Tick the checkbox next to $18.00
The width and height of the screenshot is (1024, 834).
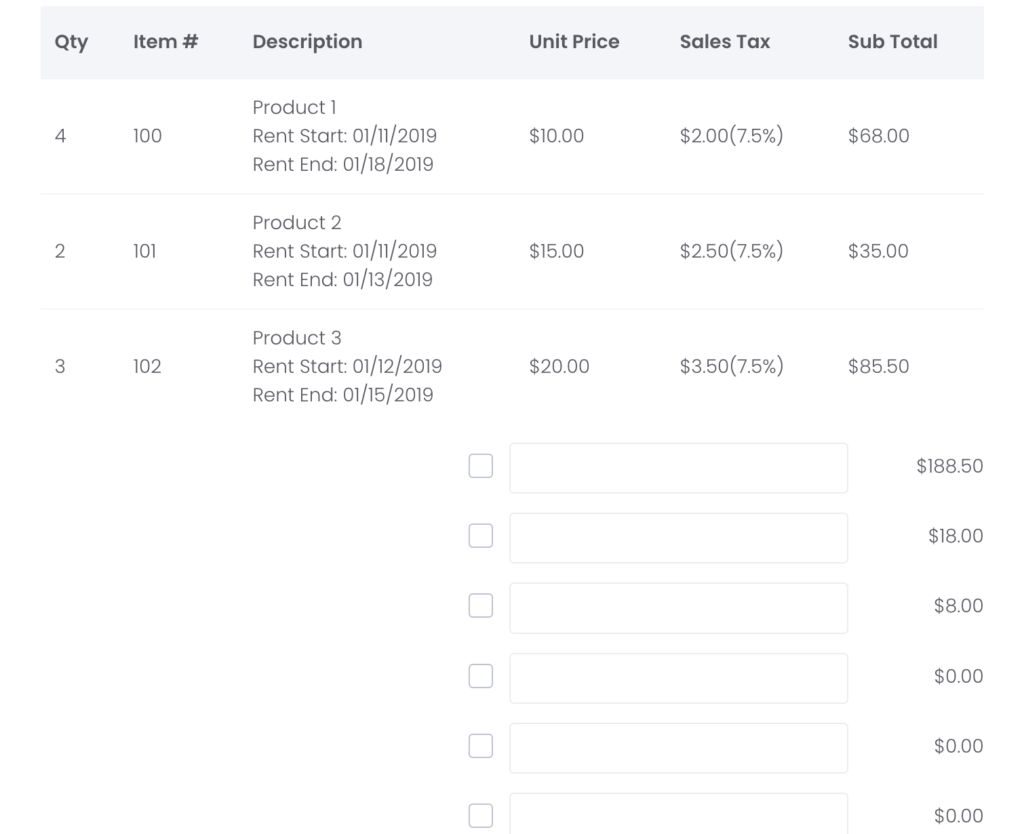(481, 536)
